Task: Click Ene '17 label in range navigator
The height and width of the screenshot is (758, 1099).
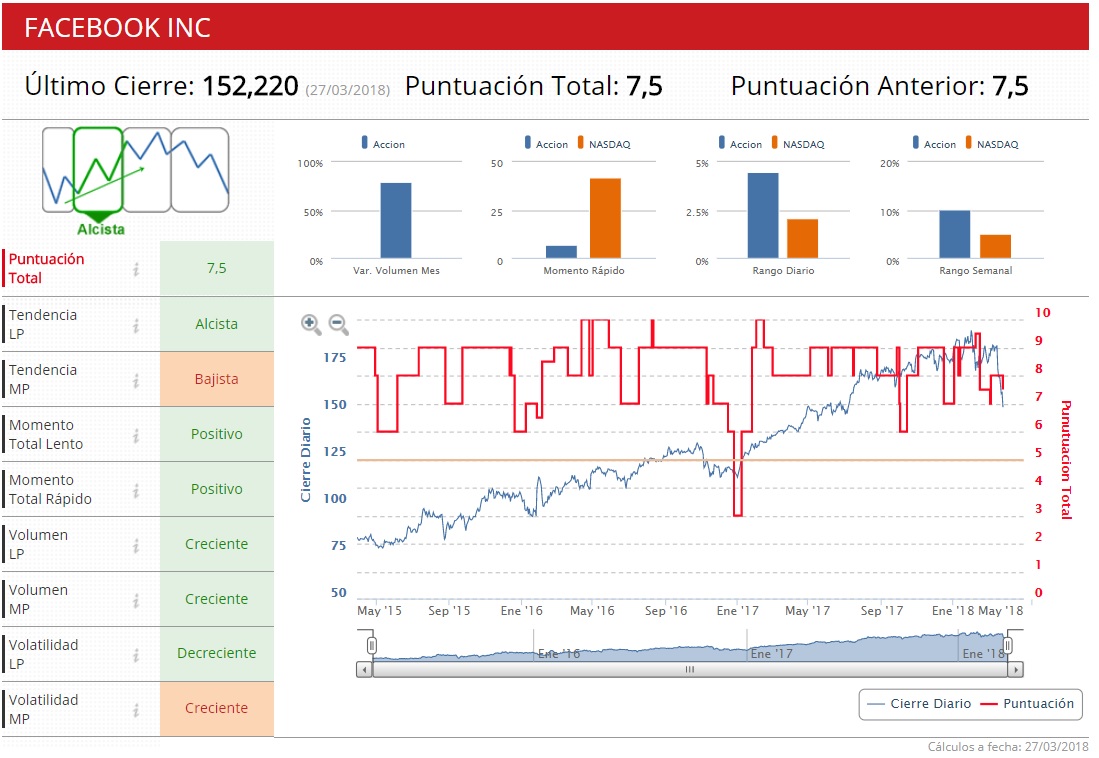Action: (771, 654)
